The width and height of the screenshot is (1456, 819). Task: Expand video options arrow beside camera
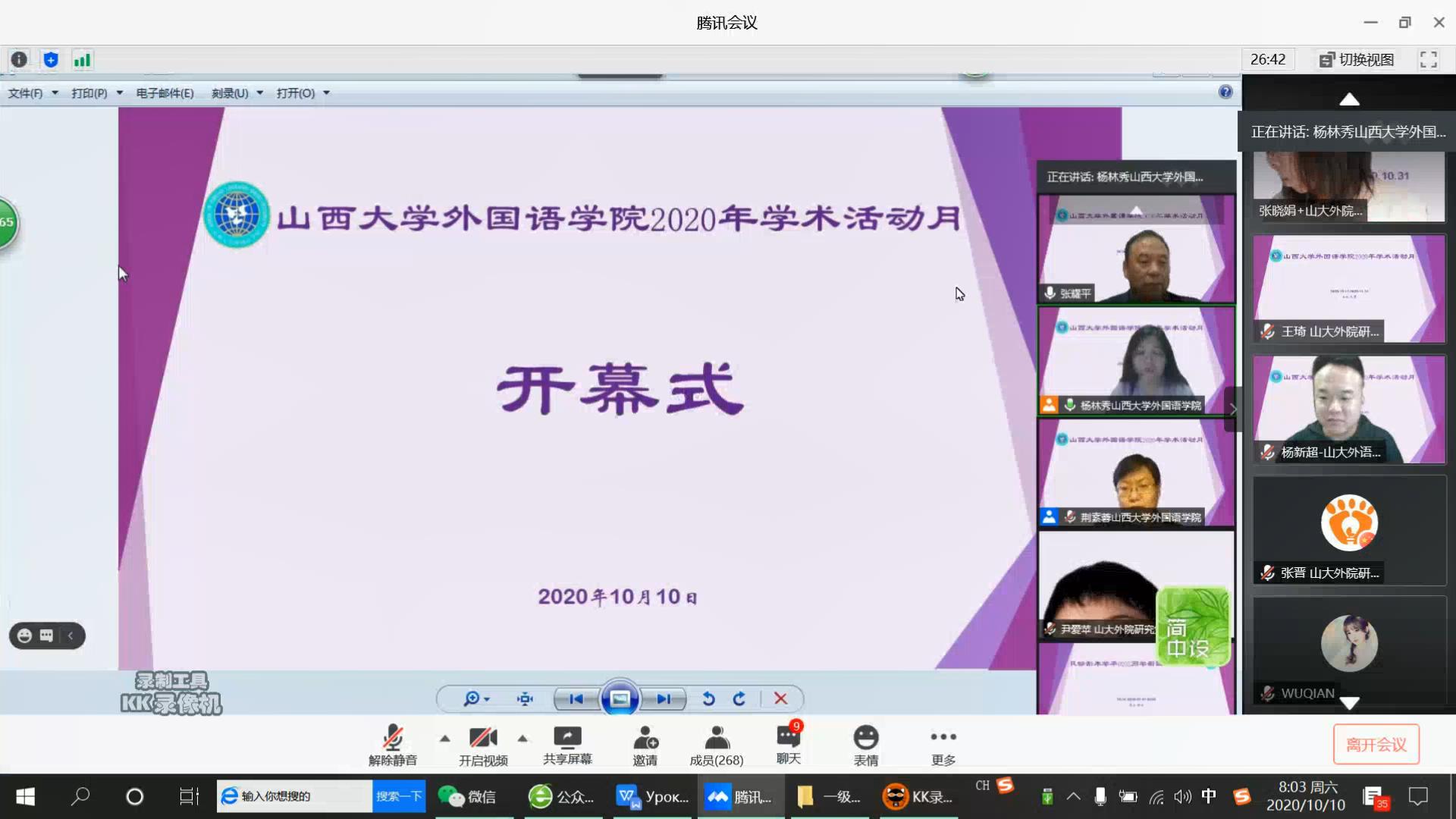pyautogui.click(x=522, y=738)
